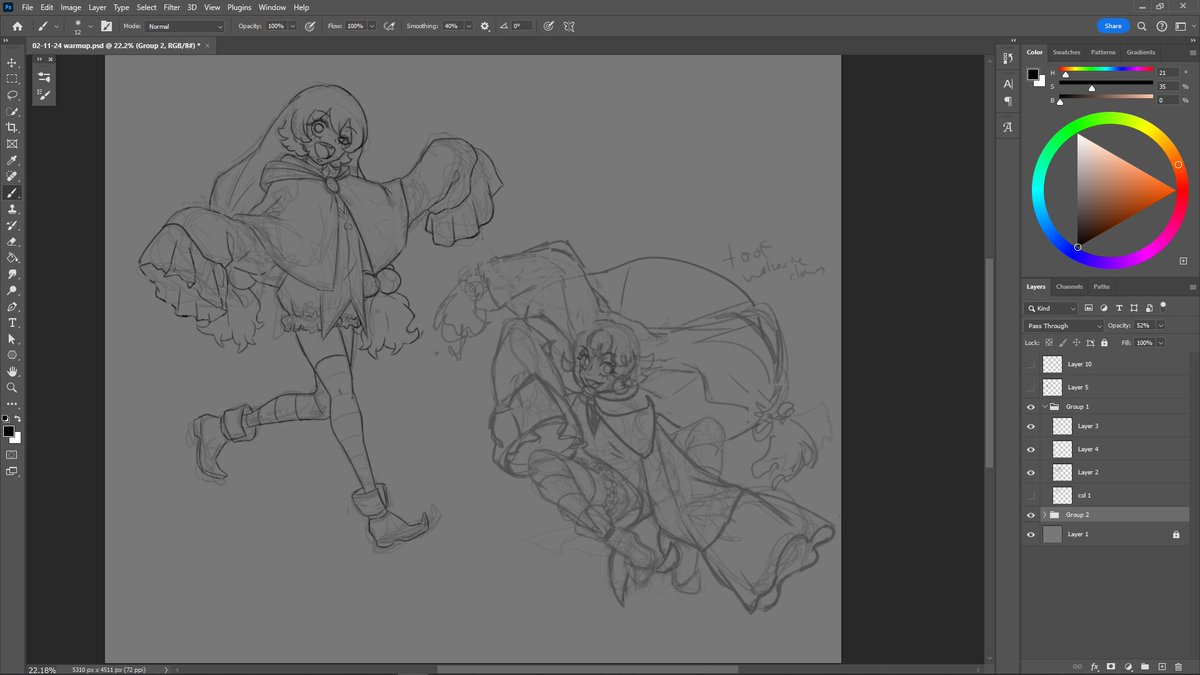Set foreground color swatch in toolbar
The image size is (1200, 675).
coord(8,431)
